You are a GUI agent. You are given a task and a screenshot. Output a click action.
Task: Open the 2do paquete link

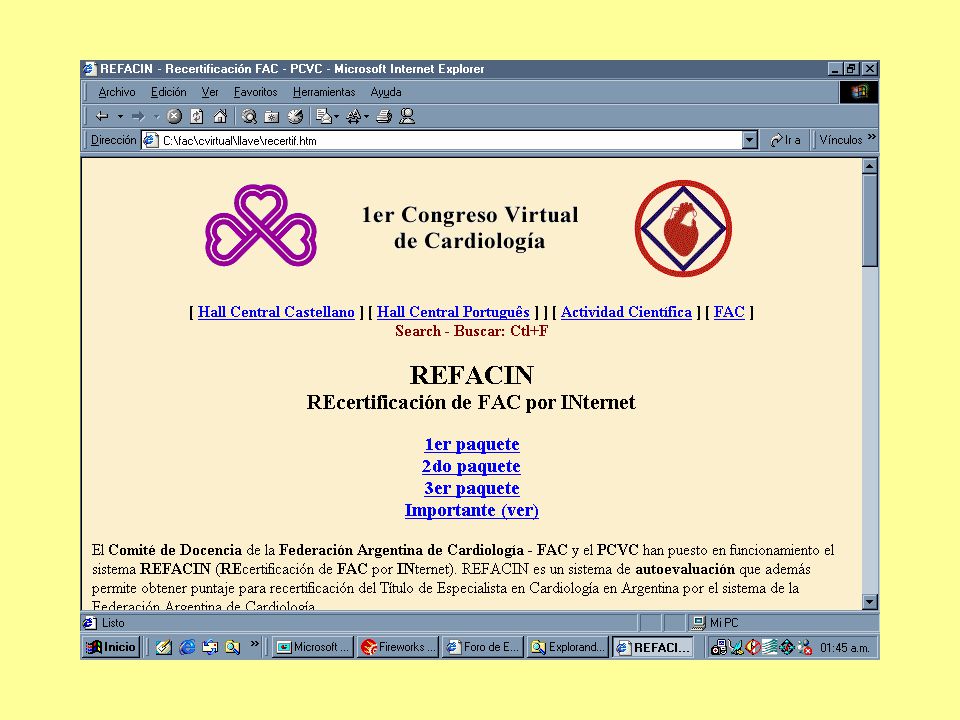click(471, 466)
